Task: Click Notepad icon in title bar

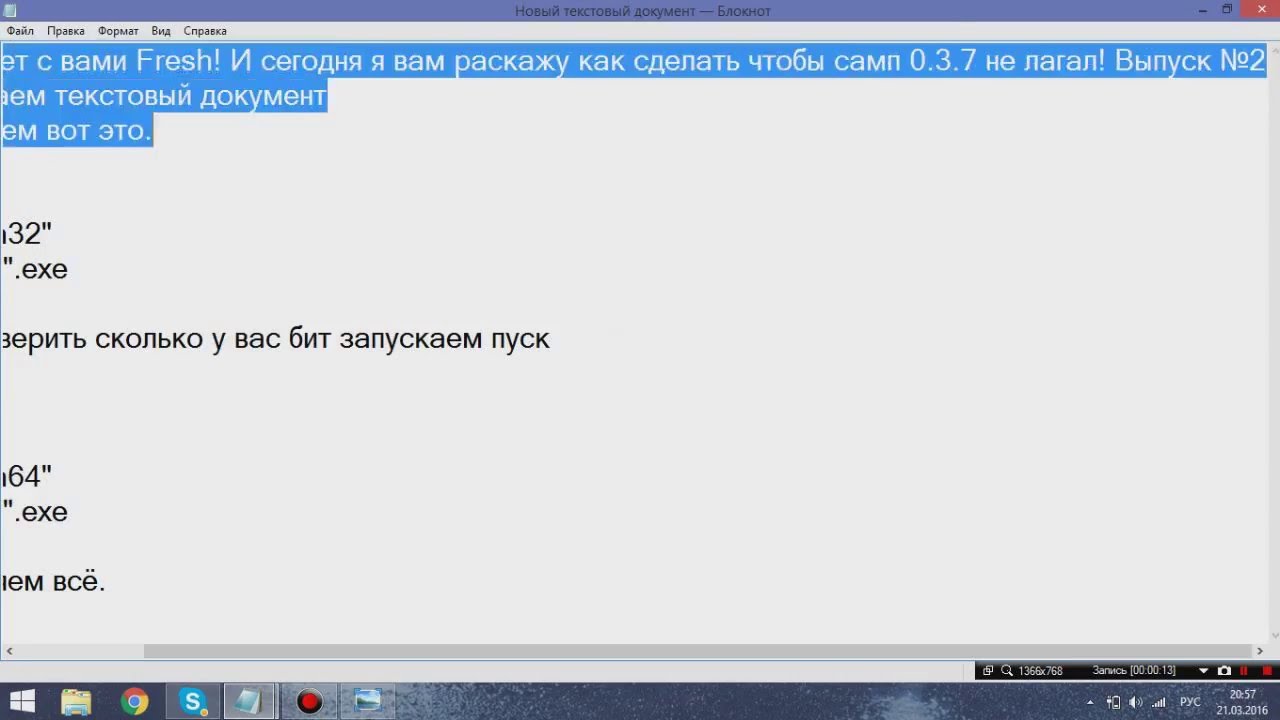Action: [x=10, y=10]
